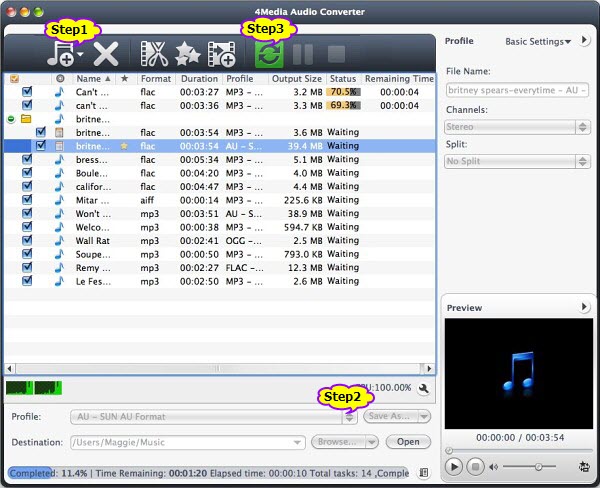Open the Save As dropdown arrow

point(424,416)
